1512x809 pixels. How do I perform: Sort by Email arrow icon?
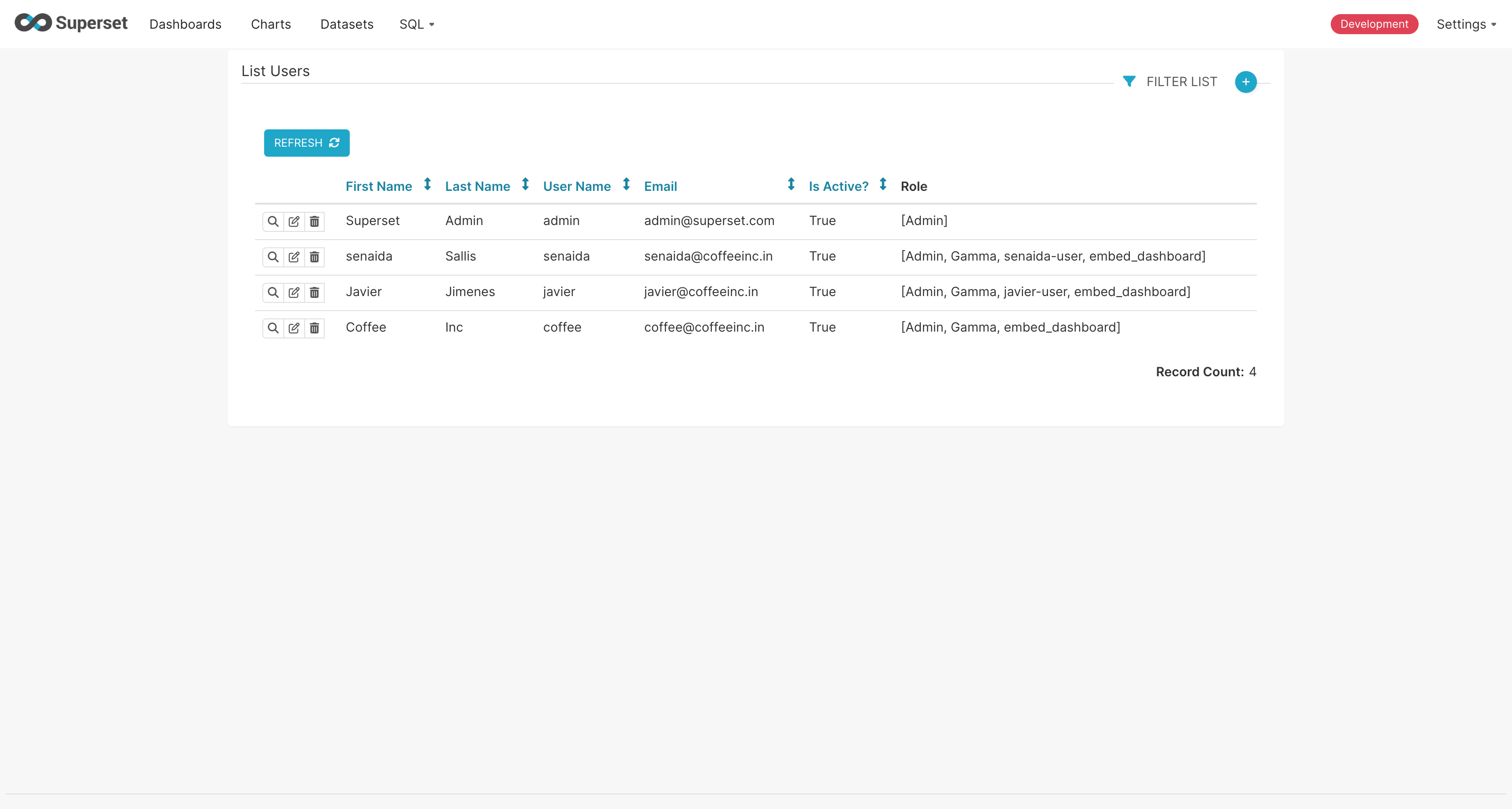(791, 184)
